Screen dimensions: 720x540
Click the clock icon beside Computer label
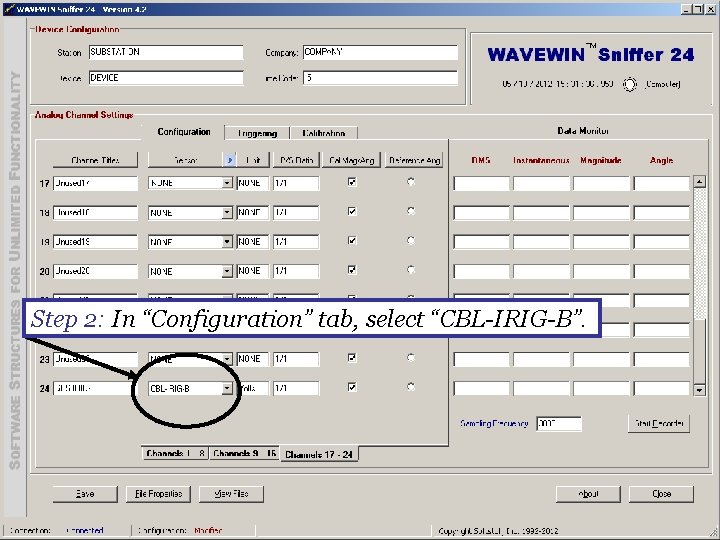coord(630,84)
